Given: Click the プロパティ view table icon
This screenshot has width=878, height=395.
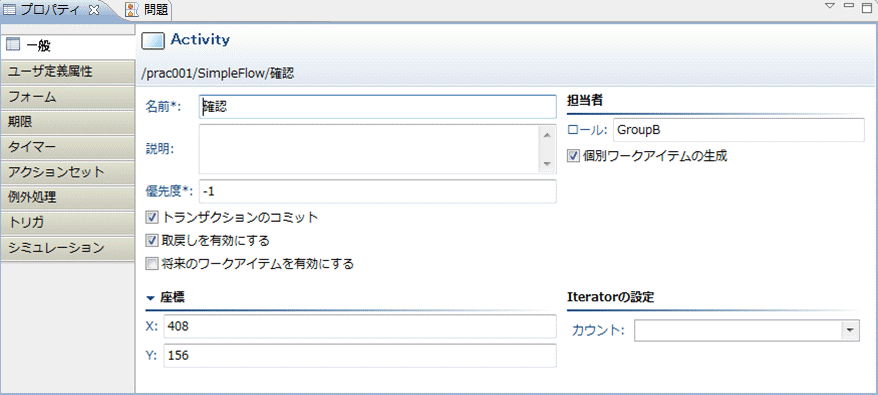Looking at the screenshot, I should click(10, 9).
